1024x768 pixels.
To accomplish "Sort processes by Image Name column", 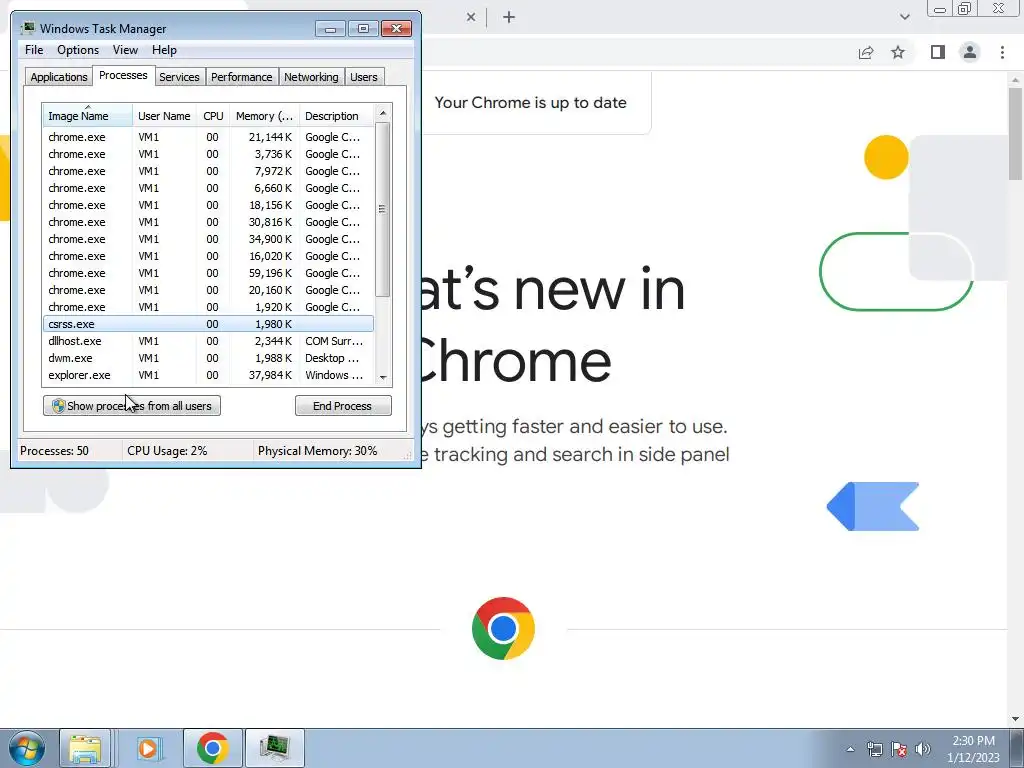I will (x=88, y=116).
